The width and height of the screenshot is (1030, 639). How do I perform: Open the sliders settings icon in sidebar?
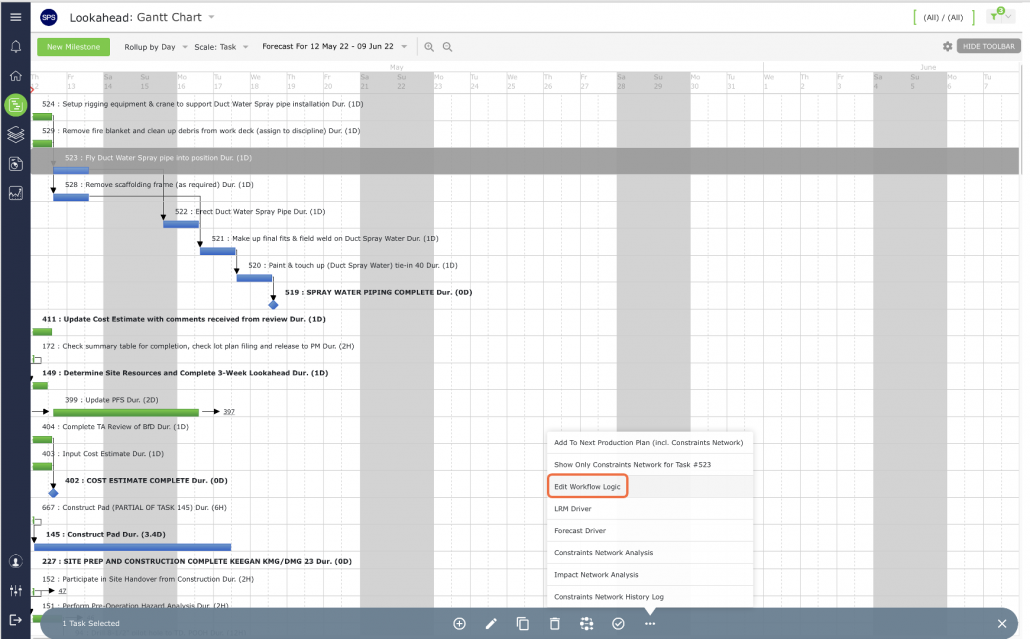click(16, 590)
